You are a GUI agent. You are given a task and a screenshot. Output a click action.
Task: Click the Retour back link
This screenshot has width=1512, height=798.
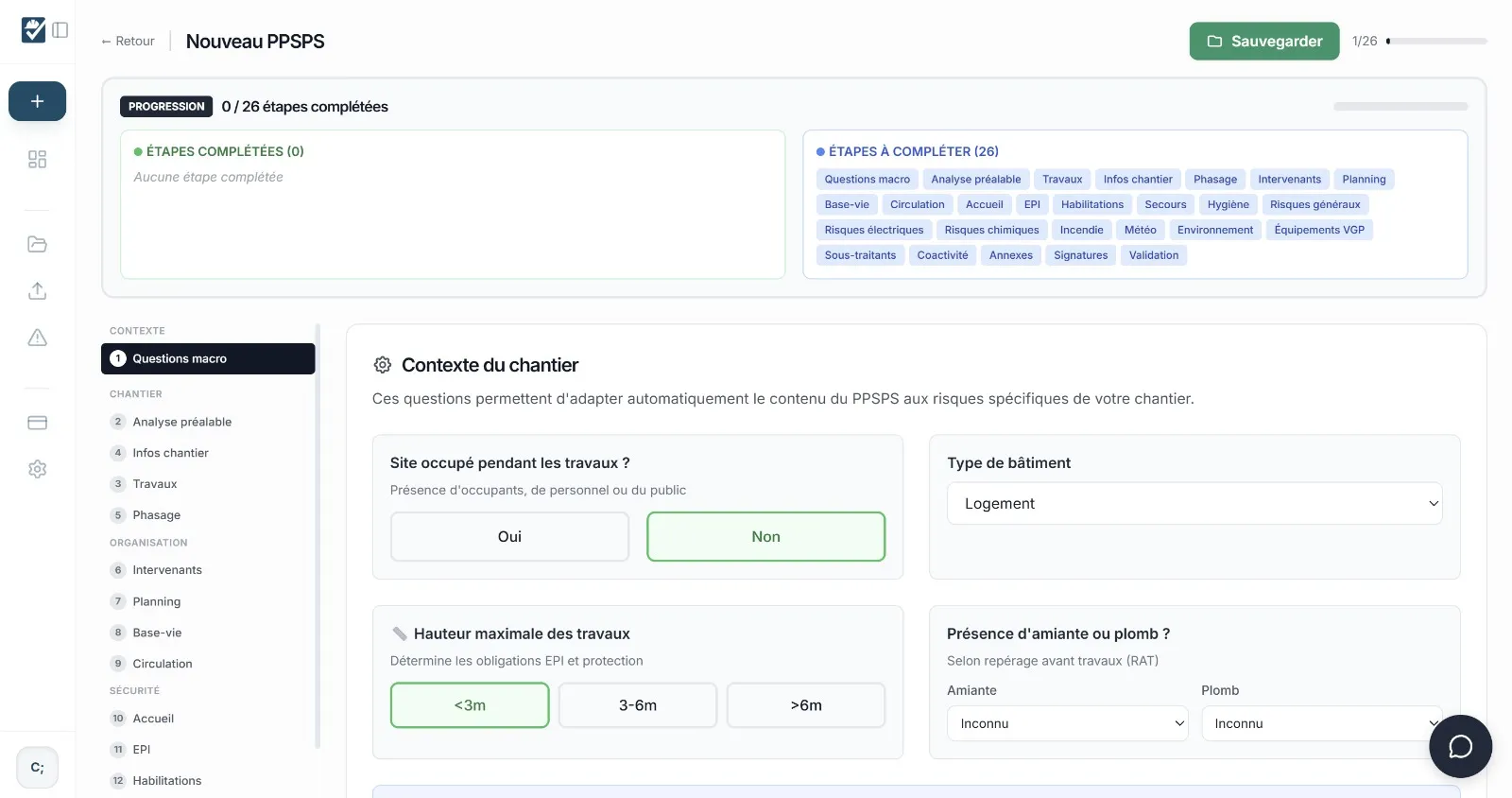click(x=128, y=41)
